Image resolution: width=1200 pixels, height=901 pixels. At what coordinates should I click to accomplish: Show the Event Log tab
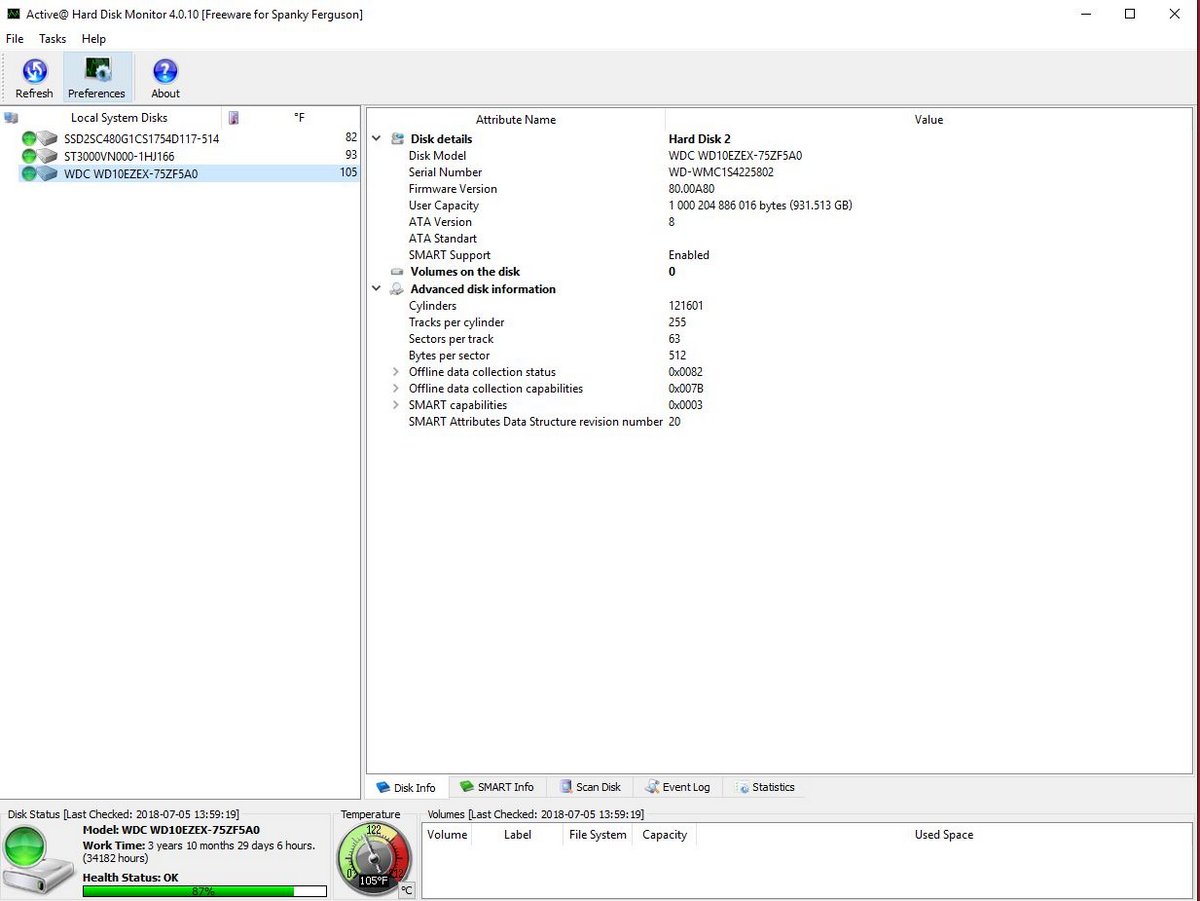click(678, 787)
